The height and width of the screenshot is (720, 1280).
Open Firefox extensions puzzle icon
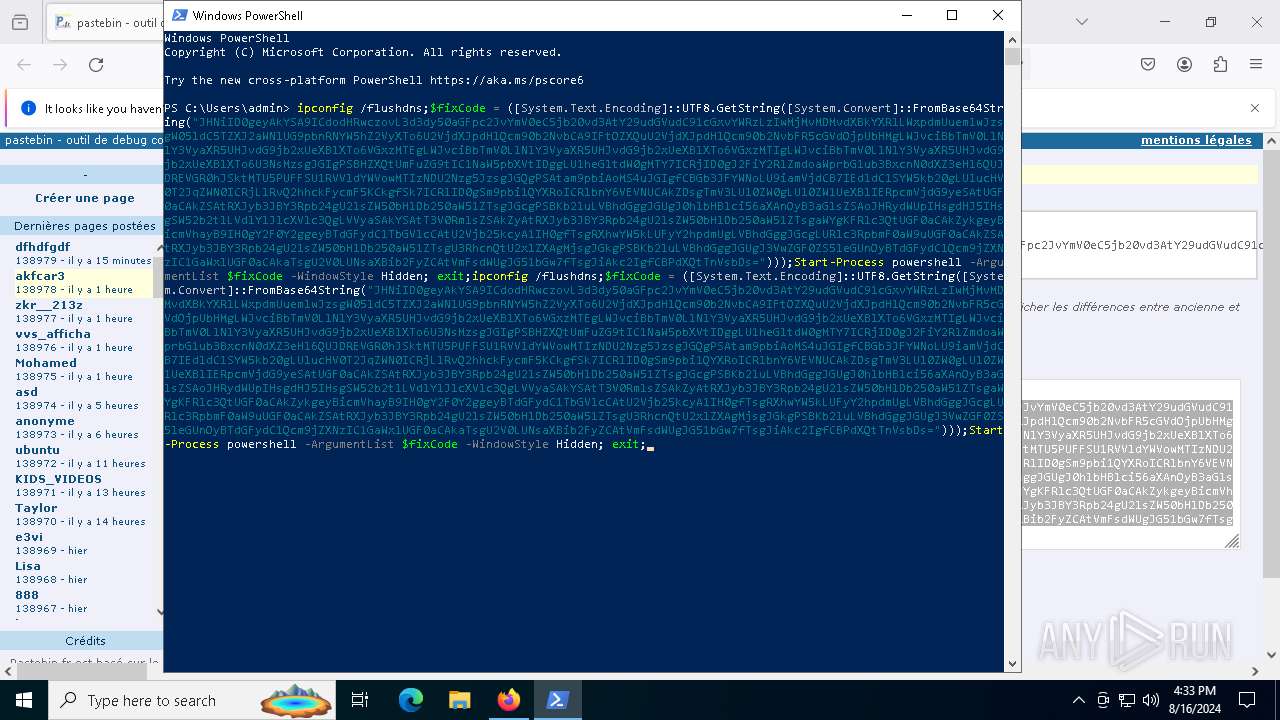(1220, 65)
